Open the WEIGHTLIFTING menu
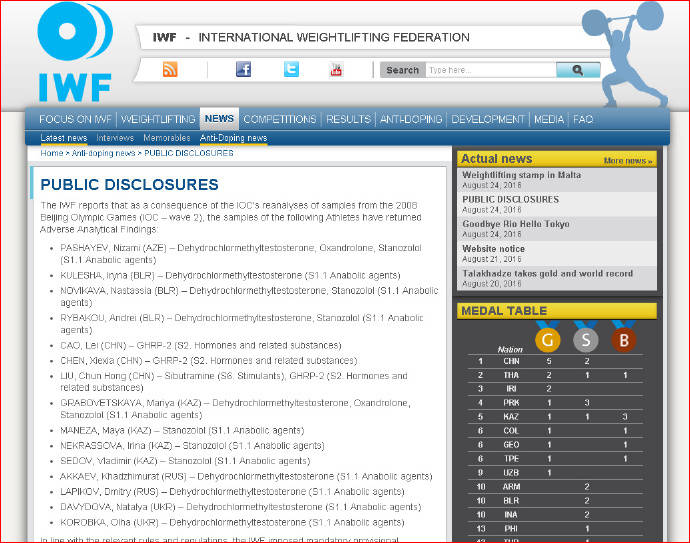This screenshot has width=690, height=543. 158,119
